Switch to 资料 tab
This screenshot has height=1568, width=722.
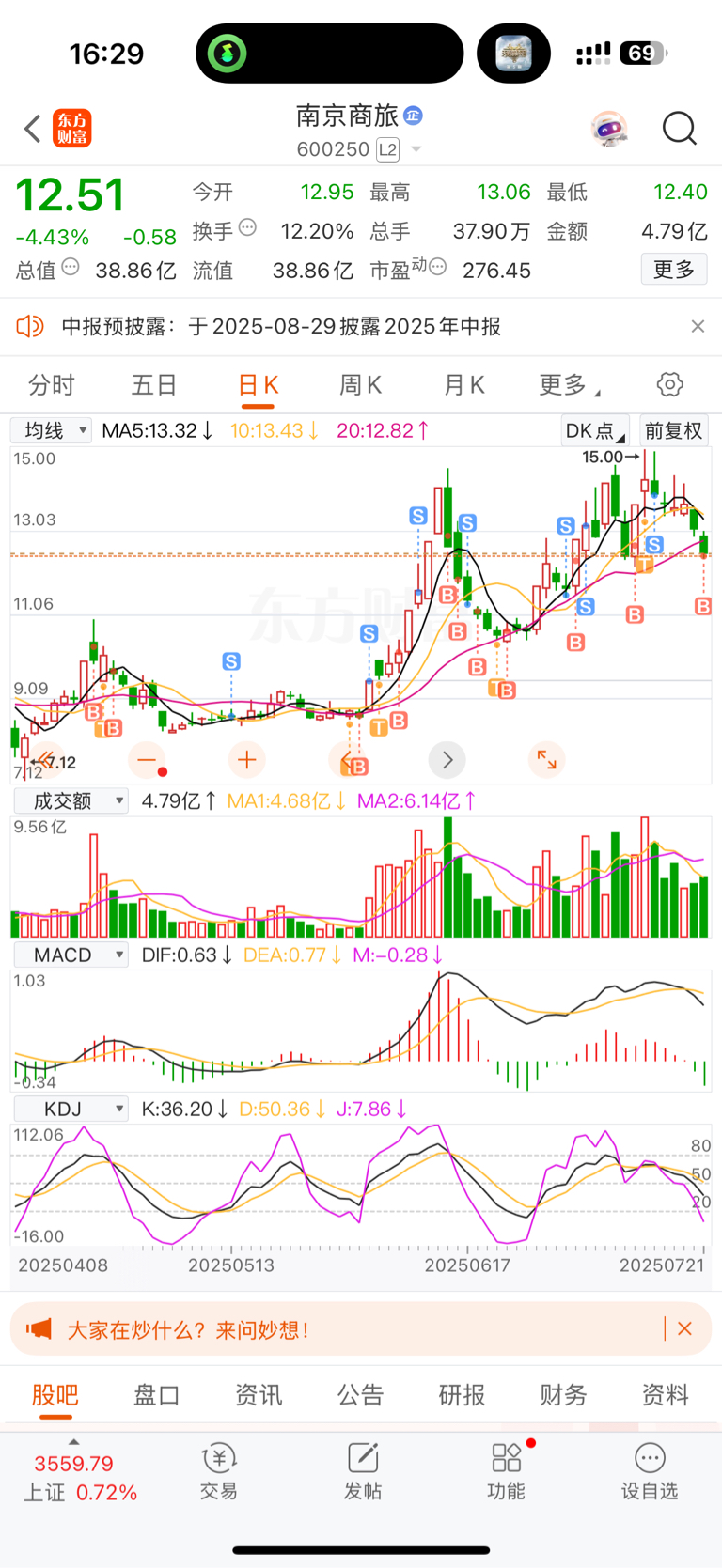pyautogui.click(x=665, y=1395)
